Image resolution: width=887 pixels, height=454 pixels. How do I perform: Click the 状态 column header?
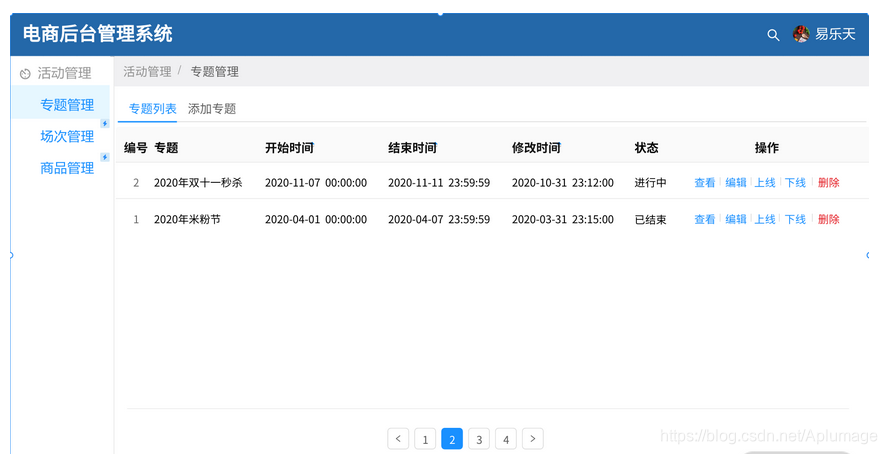tap(647, 148)
